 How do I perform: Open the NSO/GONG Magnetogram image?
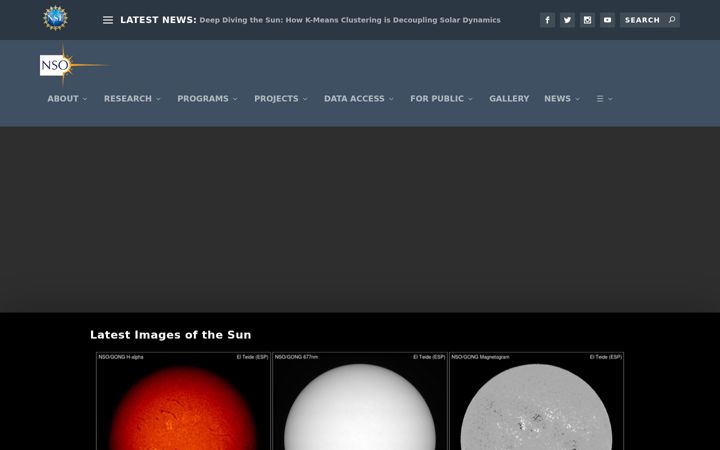pos(536,401)
